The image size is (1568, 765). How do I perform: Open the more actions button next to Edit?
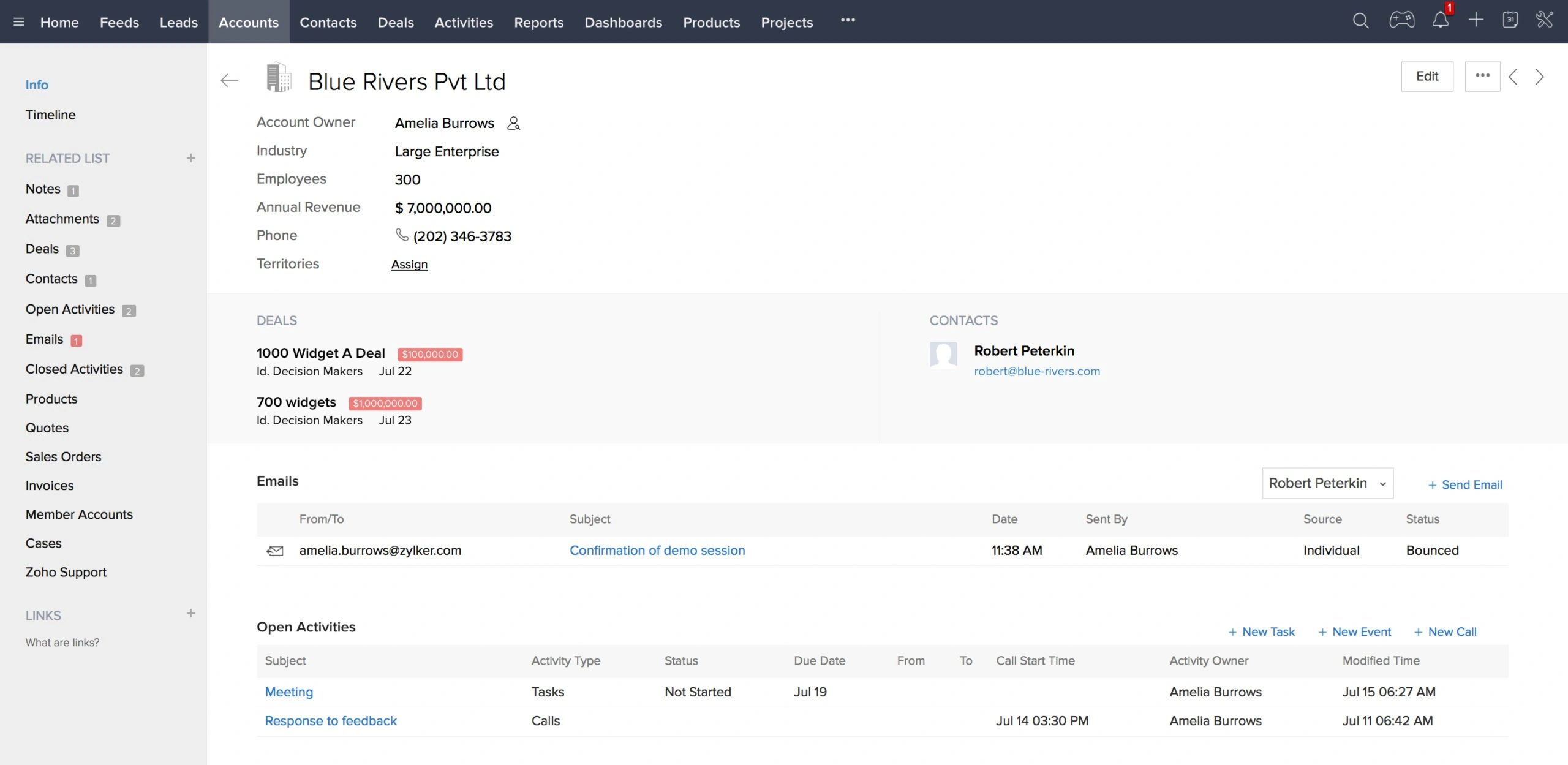point(1482,77)
